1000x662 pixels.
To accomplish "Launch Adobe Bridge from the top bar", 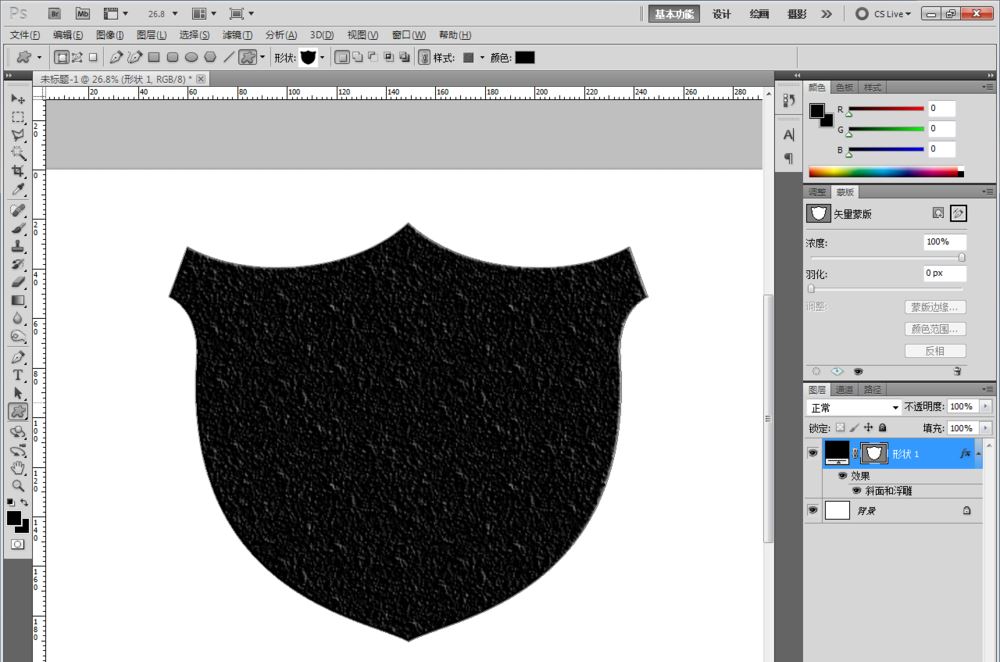I will (x=55, y=13).
